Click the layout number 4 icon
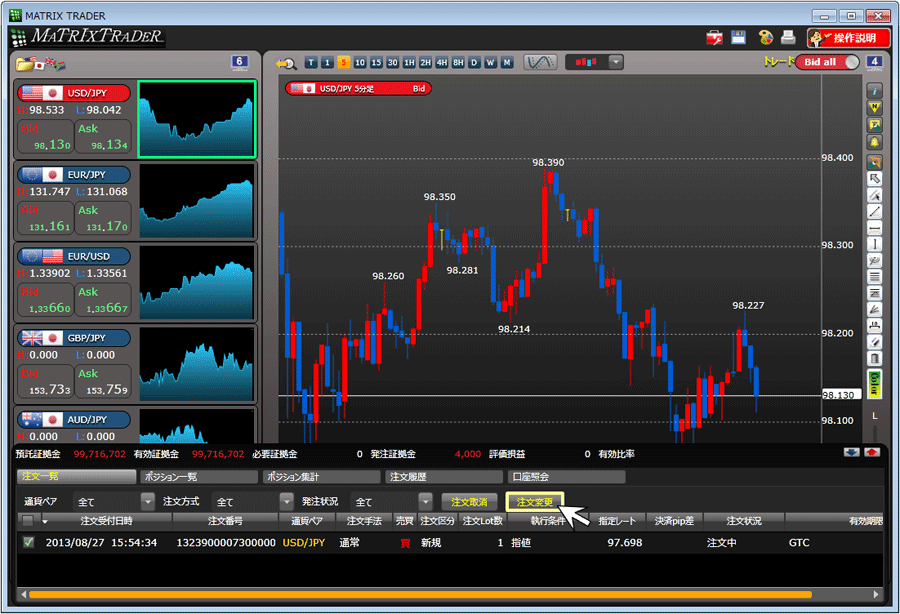 click(874, 62)
